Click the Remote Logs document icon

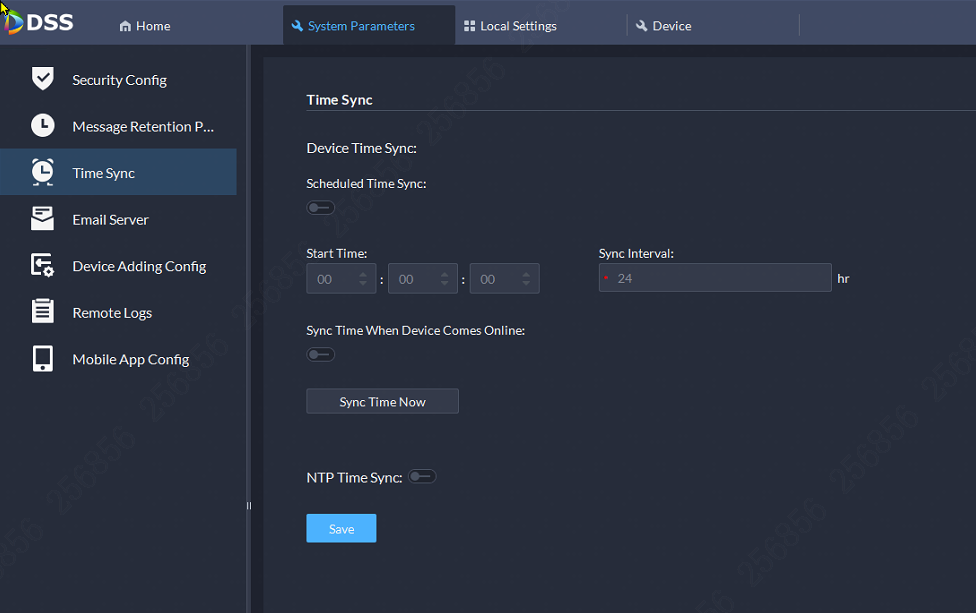coord(42,311)
